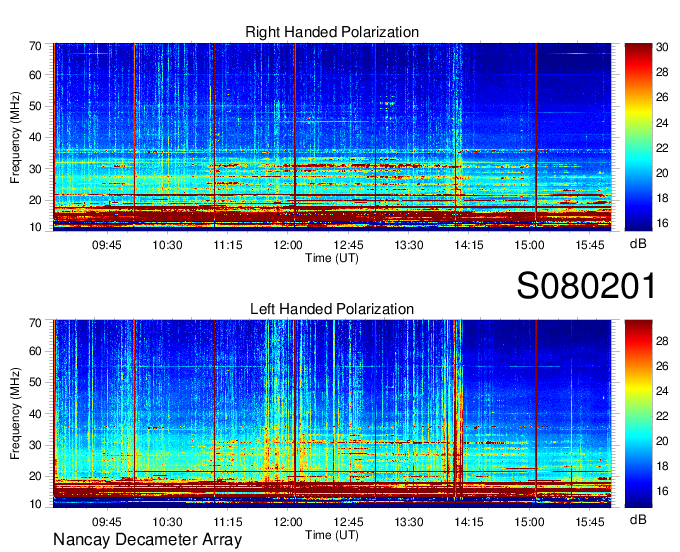This screenshot has width=680, height=552.
Task: Click the 13:30 time tick below the Left Handed plot
Action: (409, 522)
